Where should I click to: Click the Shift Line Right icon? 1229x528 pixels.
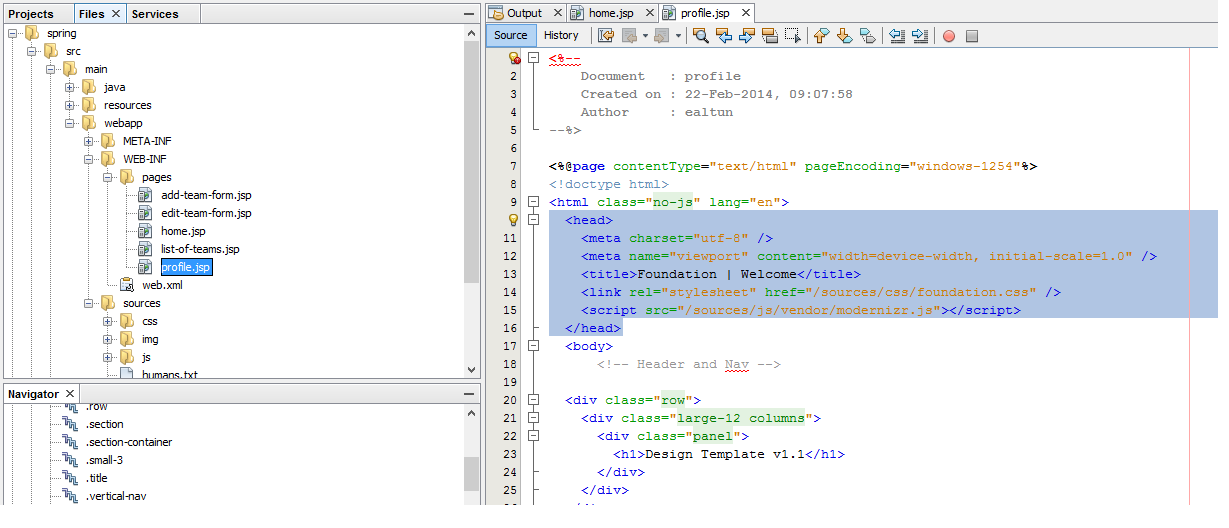920,36
